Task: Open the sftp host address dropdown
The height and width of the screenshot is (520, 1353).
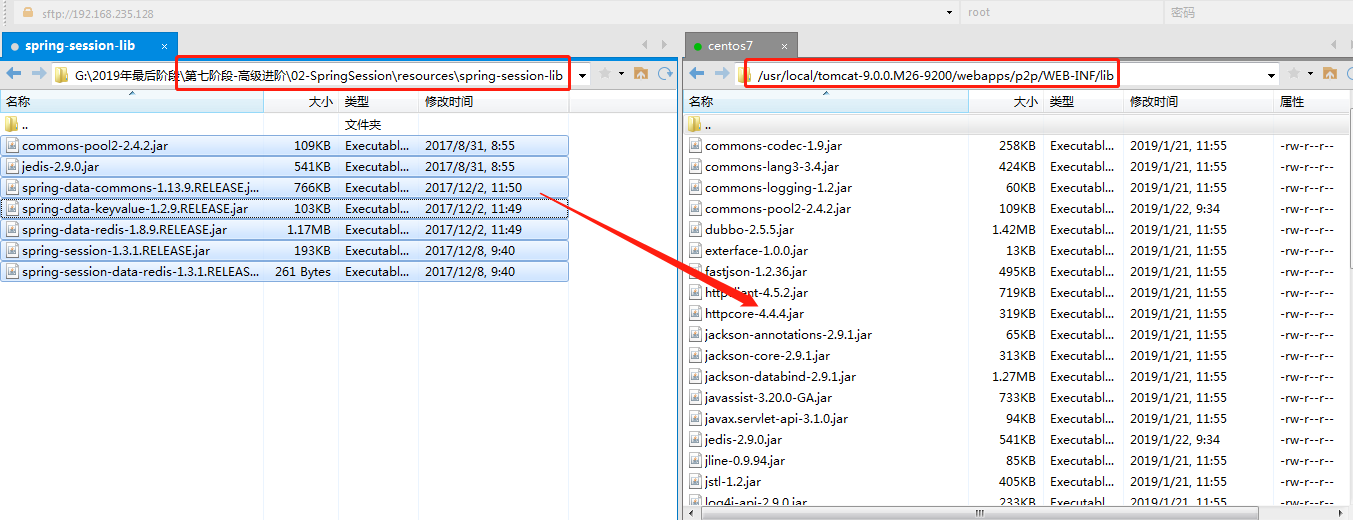Action: (949, 13)
